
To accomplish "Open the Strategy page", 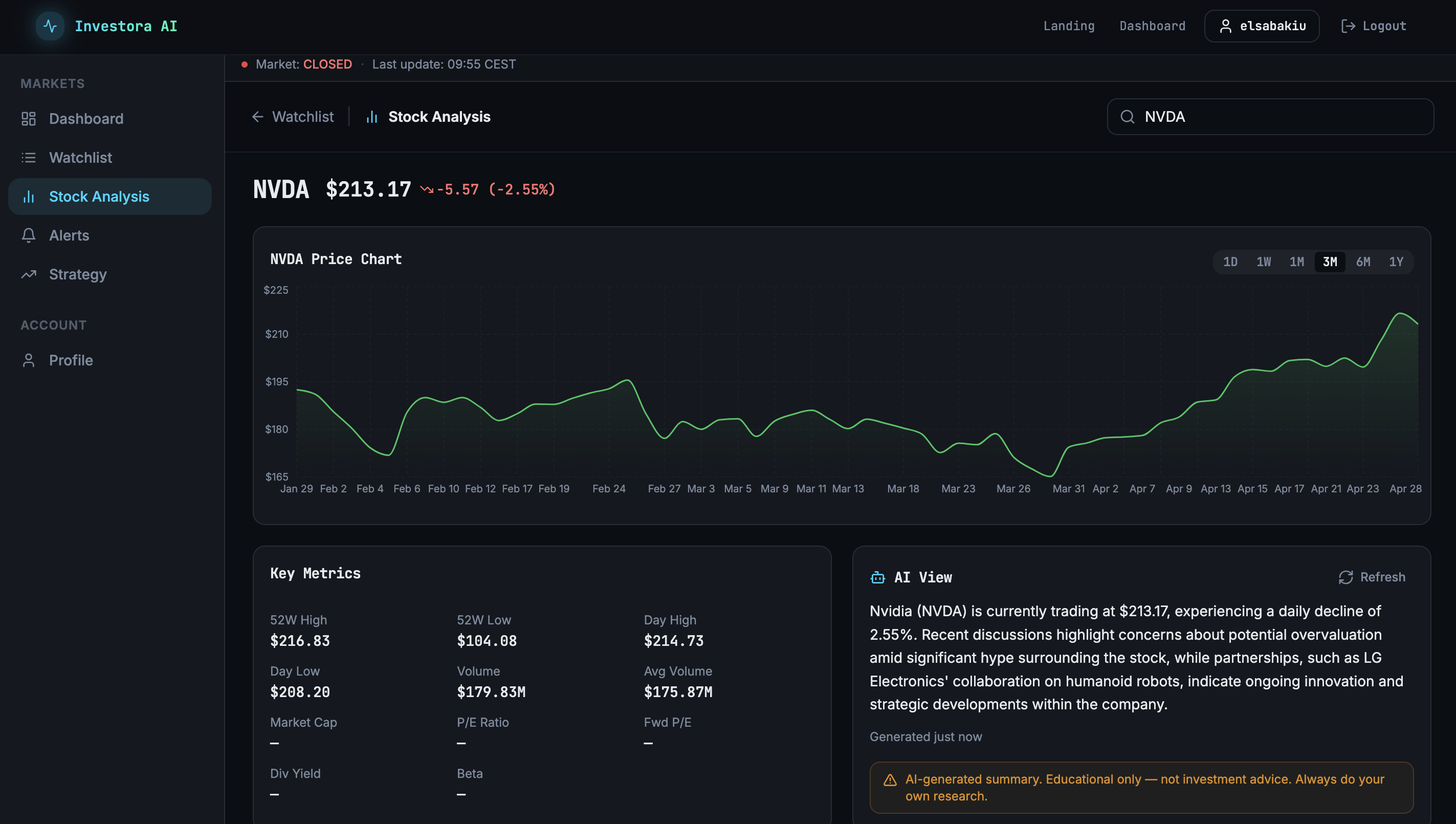I will [110, 274].
